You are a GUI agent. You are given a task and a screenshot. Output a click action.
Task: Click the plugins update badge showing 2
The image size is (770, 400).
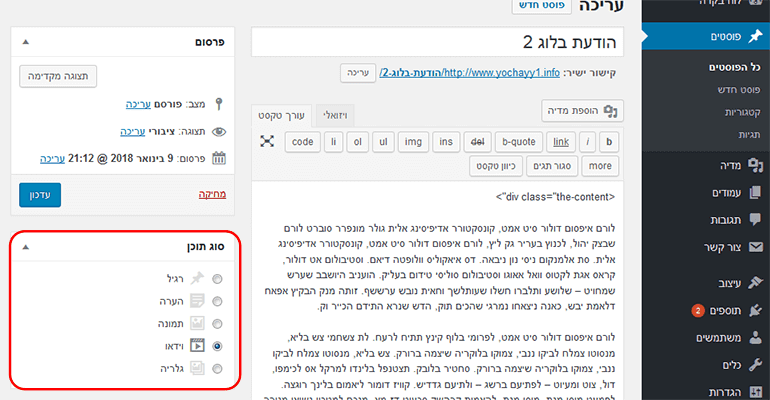click(698, 310)
